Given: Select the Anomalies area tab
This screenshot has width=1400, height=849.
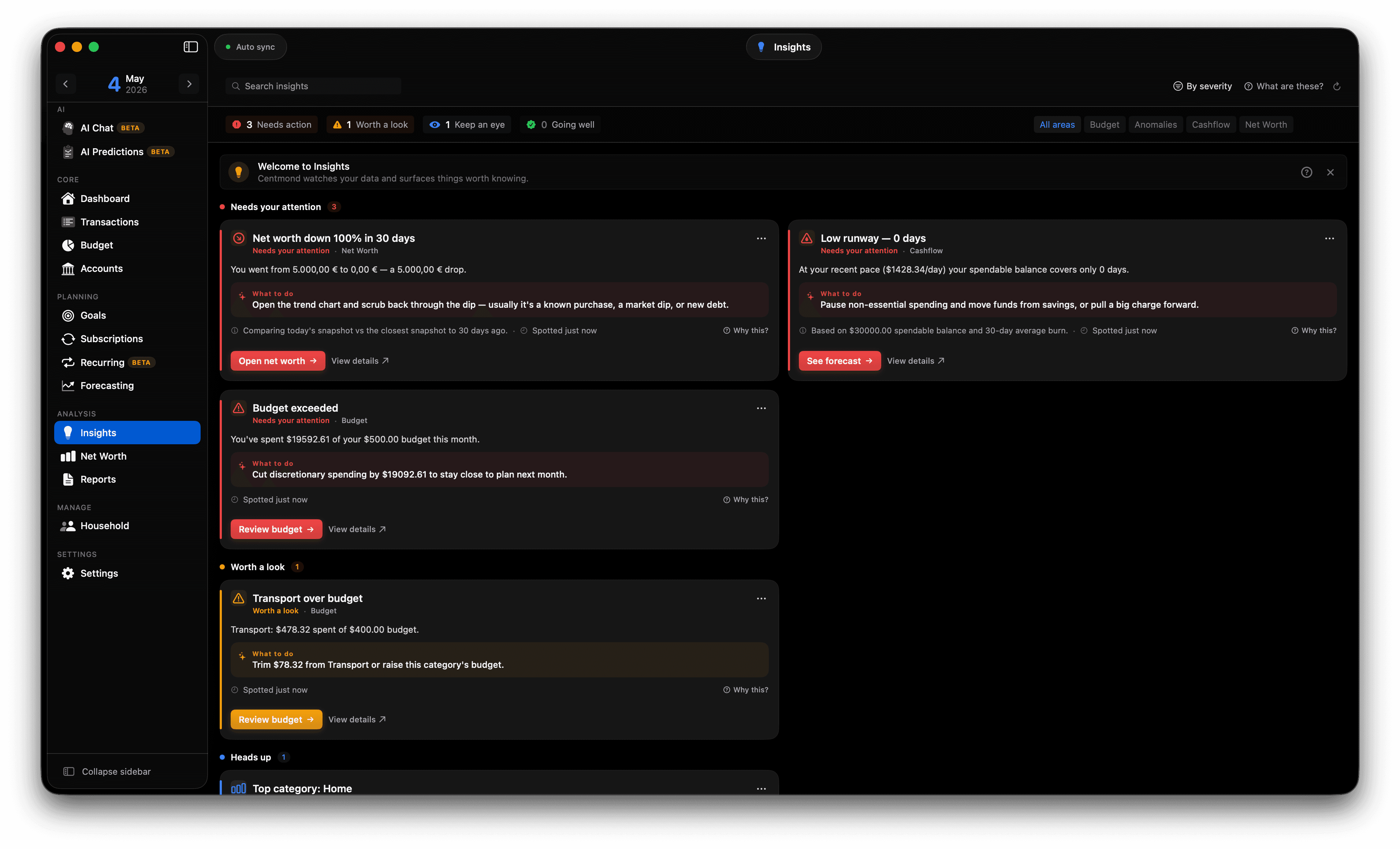Looking at the screenshot, I should (1155, 124).
